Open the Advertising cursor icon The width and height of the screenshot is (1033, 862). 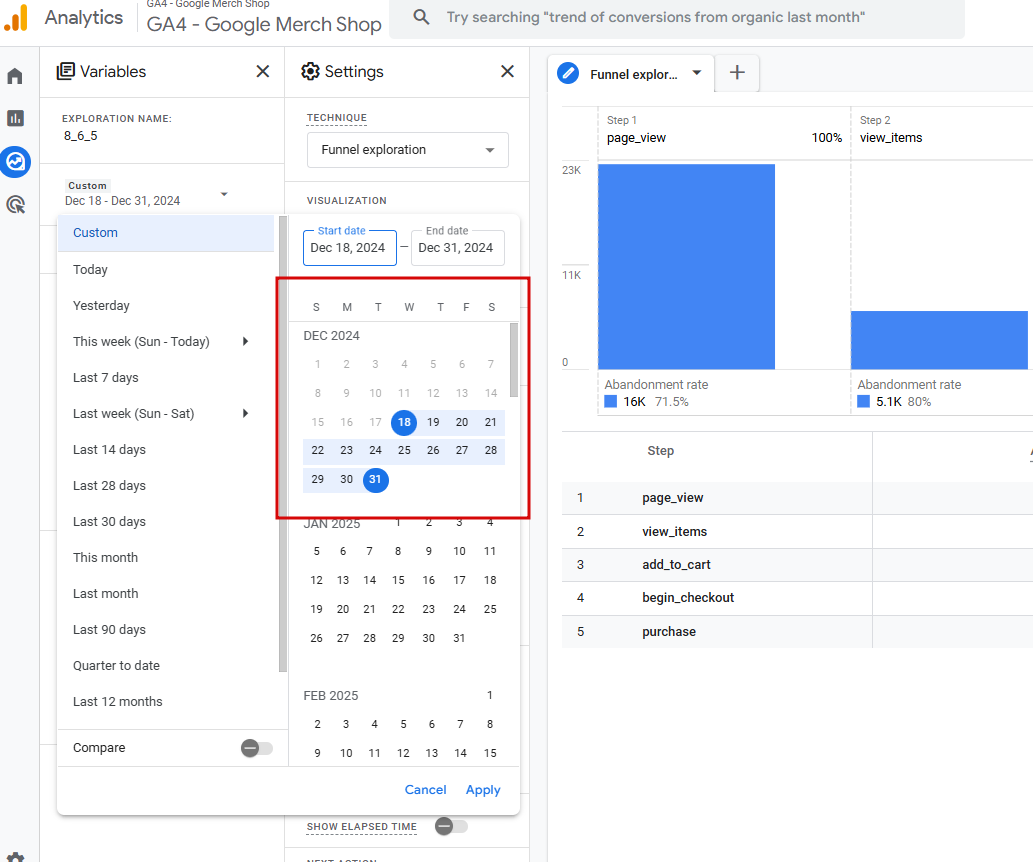coord(15,204)
